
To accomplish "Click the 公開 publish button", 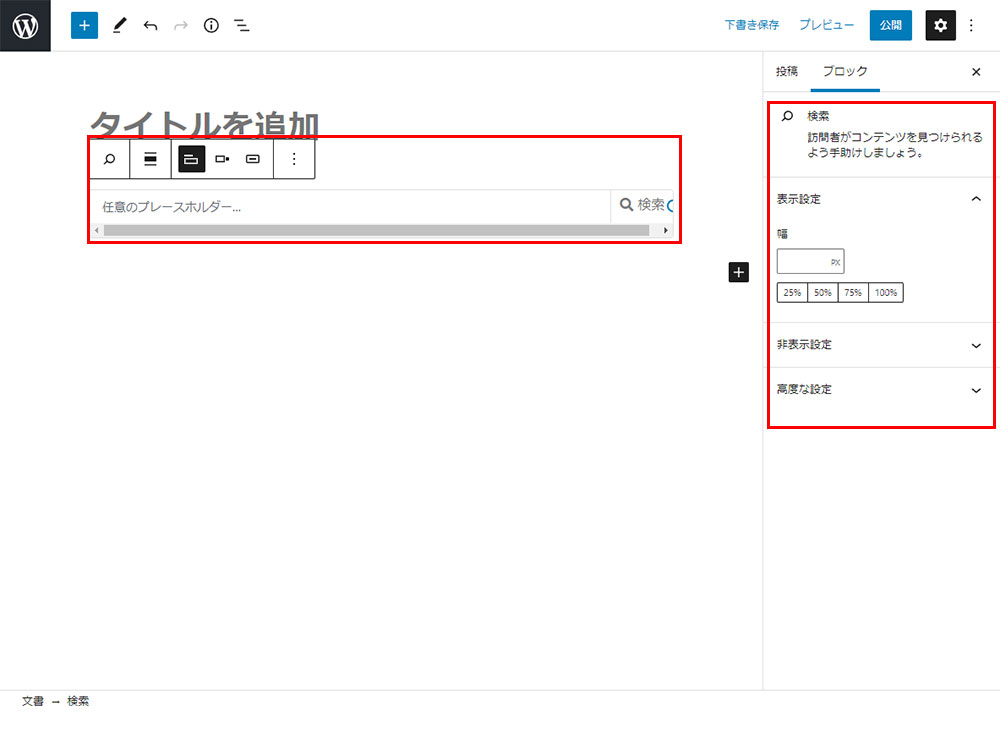I will click(890, 26).
